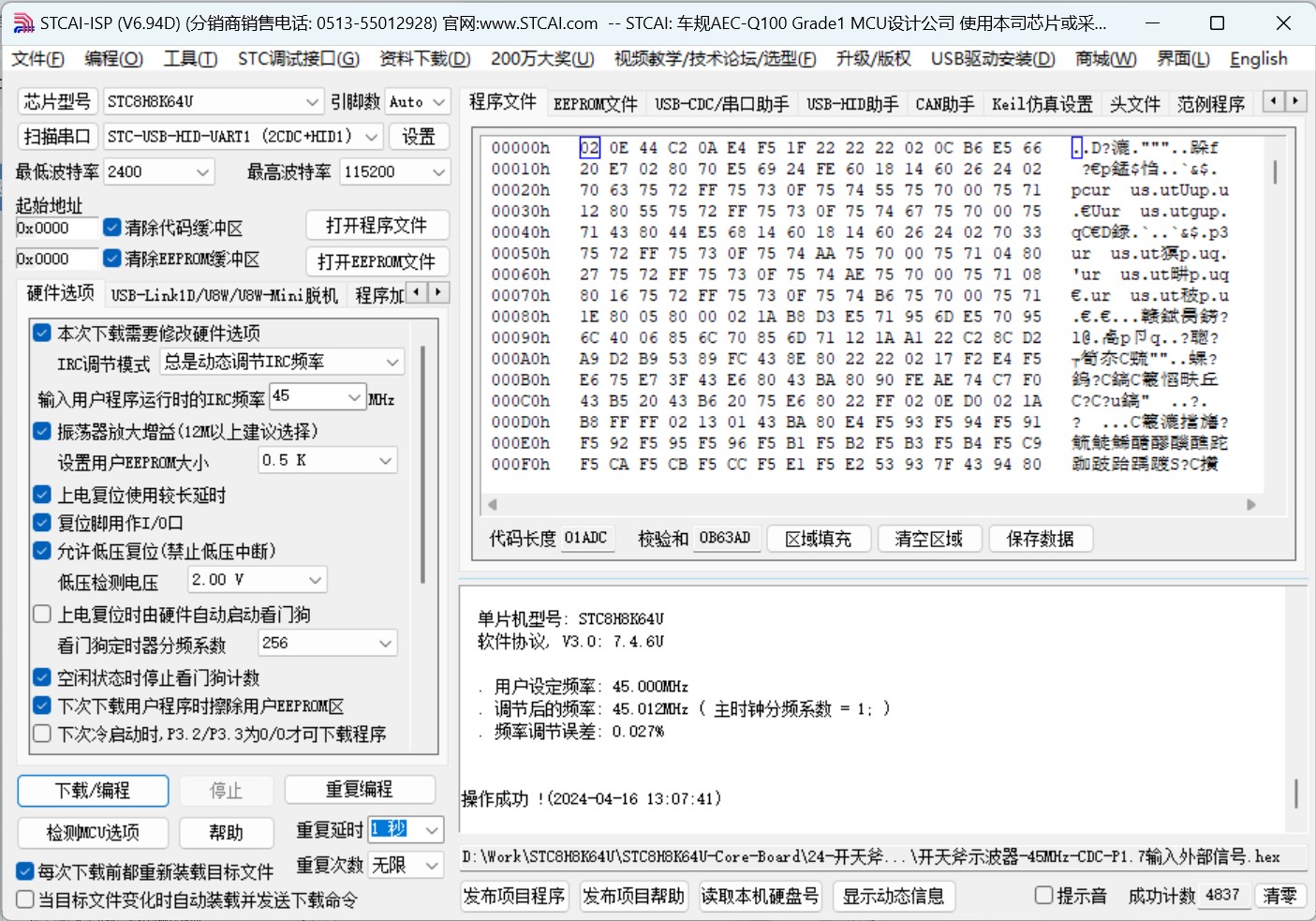Click the 保存数据 button
This screenshot has height=921, width=1316.
tap(1041, 539)
